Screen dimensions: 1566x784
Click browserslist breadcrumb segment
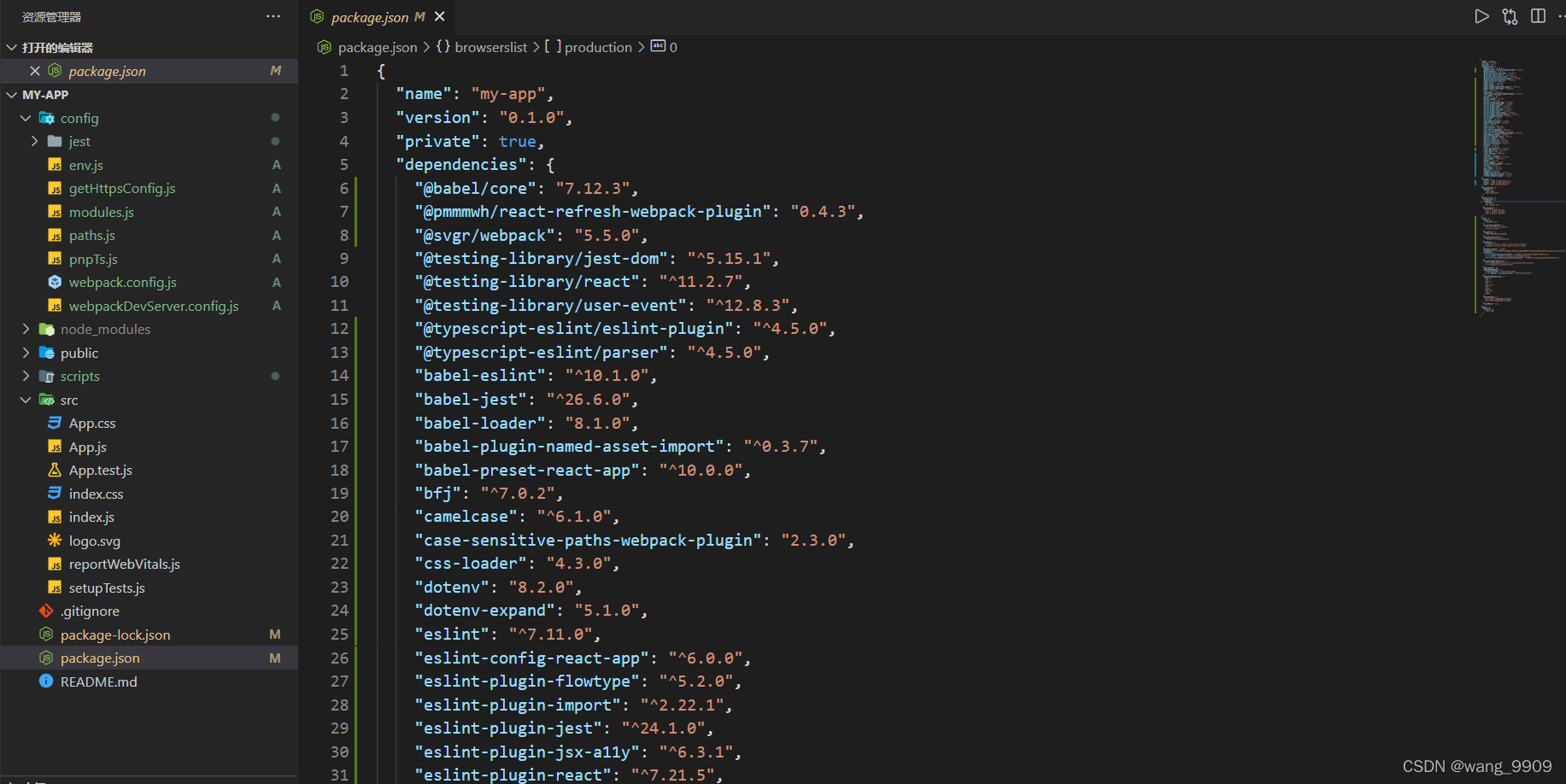pyautogui.click(x=490, y=47)
